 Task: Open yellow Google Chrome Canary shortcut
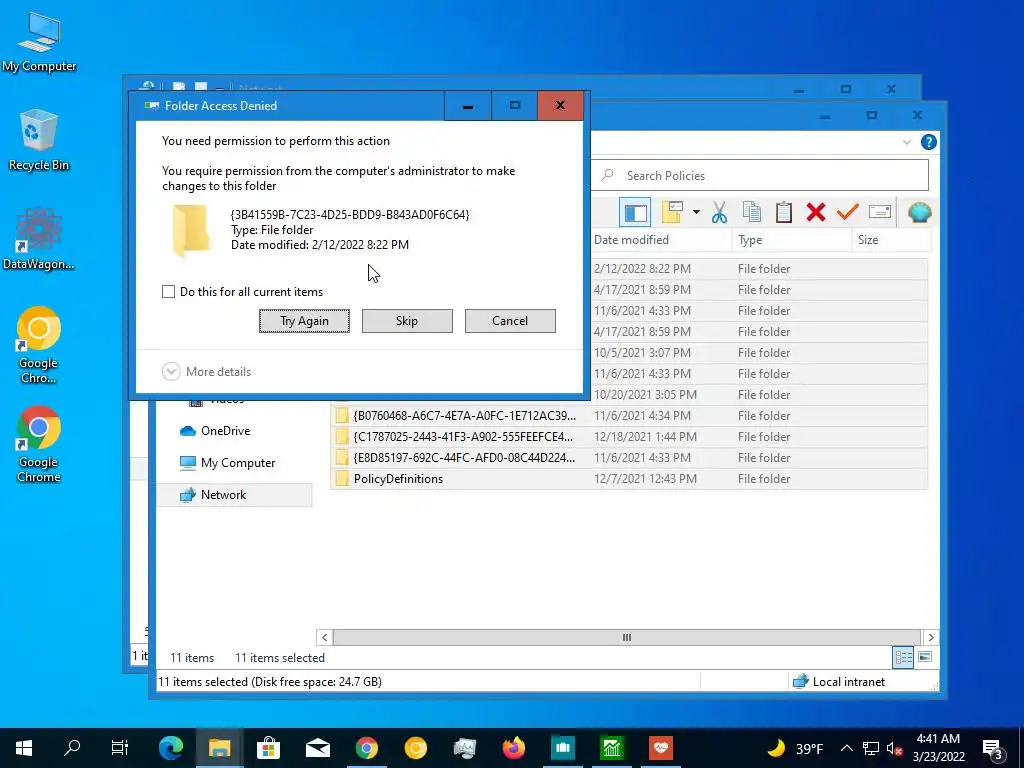(39, 345)
